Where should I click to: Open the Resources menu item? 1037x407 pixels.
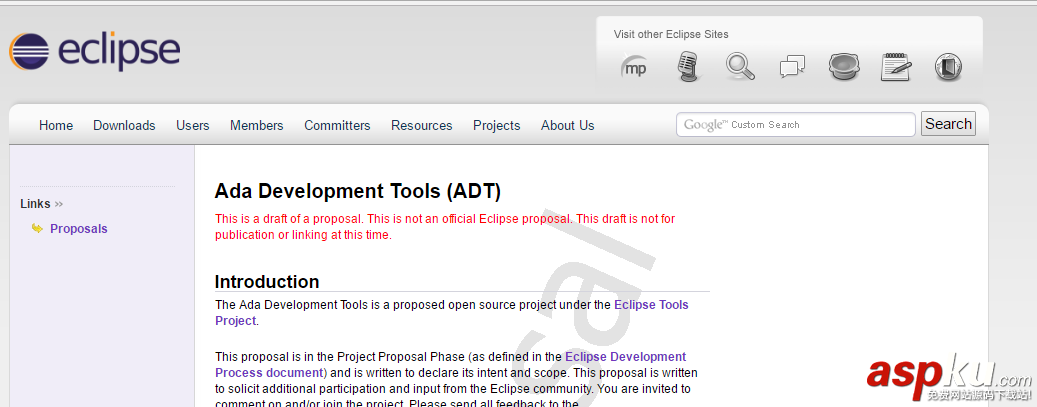tap(421, 125)
